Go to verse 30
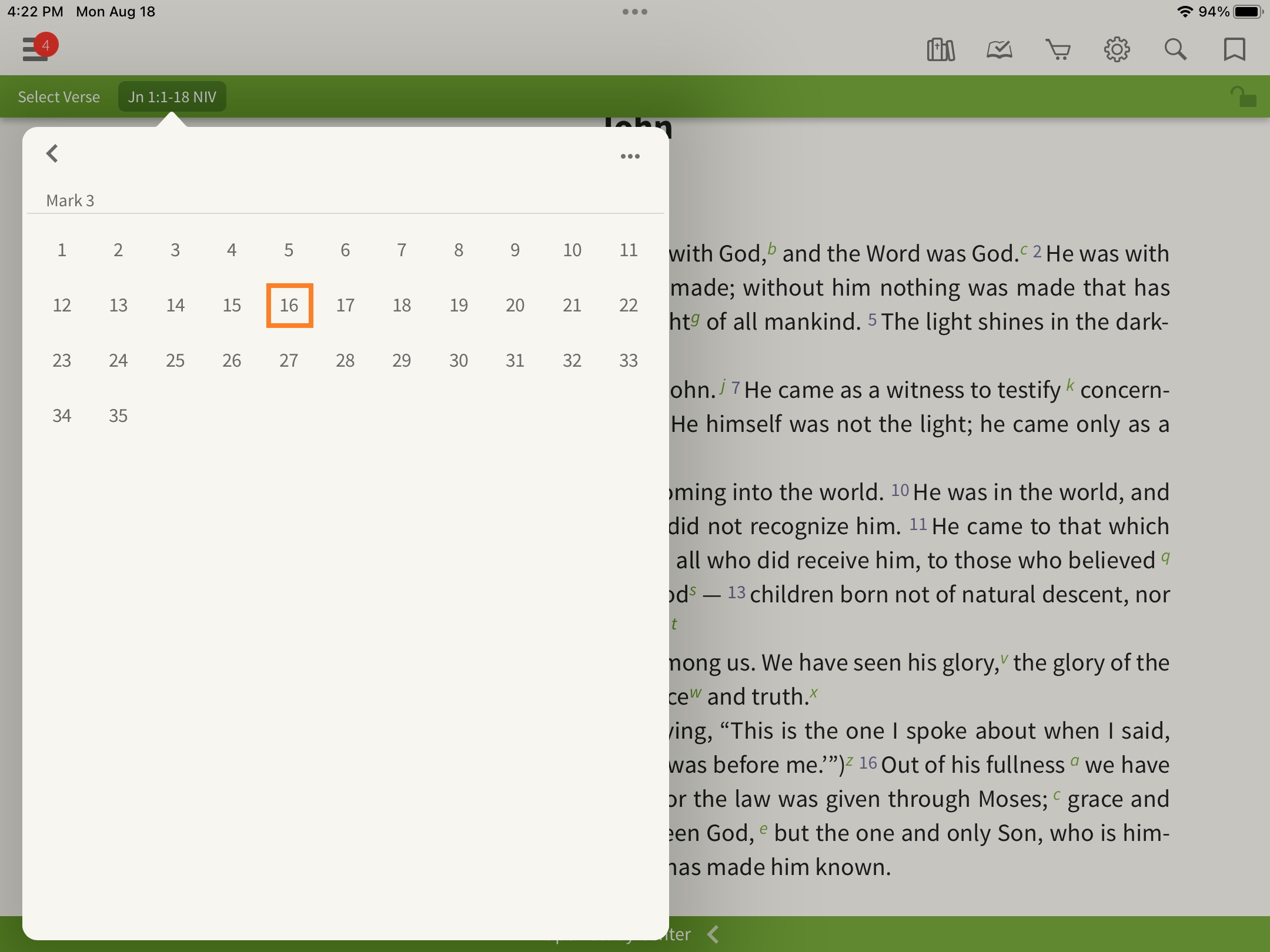Viewport: 1270px width, 952px height. click(459, 361)
